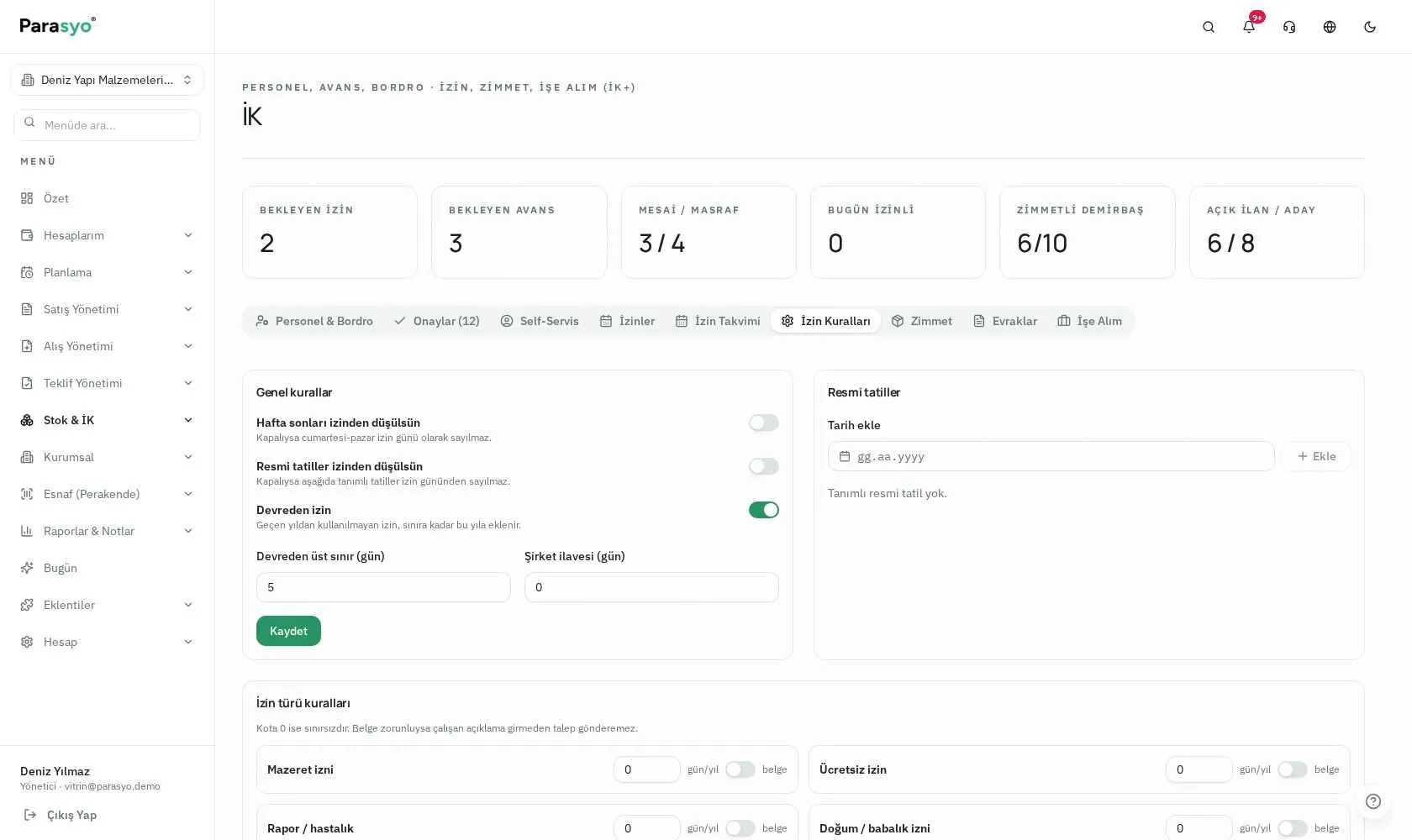Switch to Personel & Bordro tab
Image resolution: width=1412 pixels, height=840 pixels.
click(x=314, y=321)
